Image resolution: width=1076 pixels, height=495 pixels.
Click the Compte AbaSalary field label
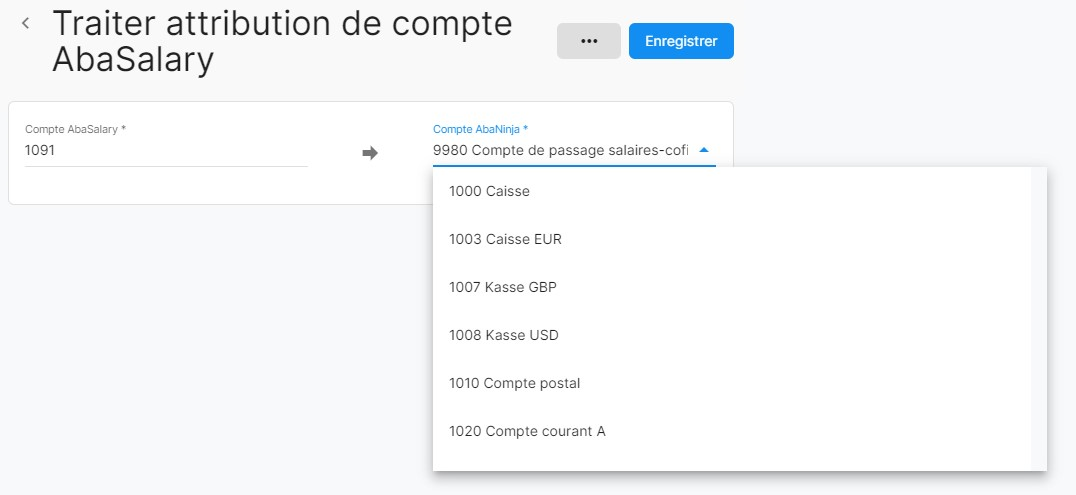(75, 129)
